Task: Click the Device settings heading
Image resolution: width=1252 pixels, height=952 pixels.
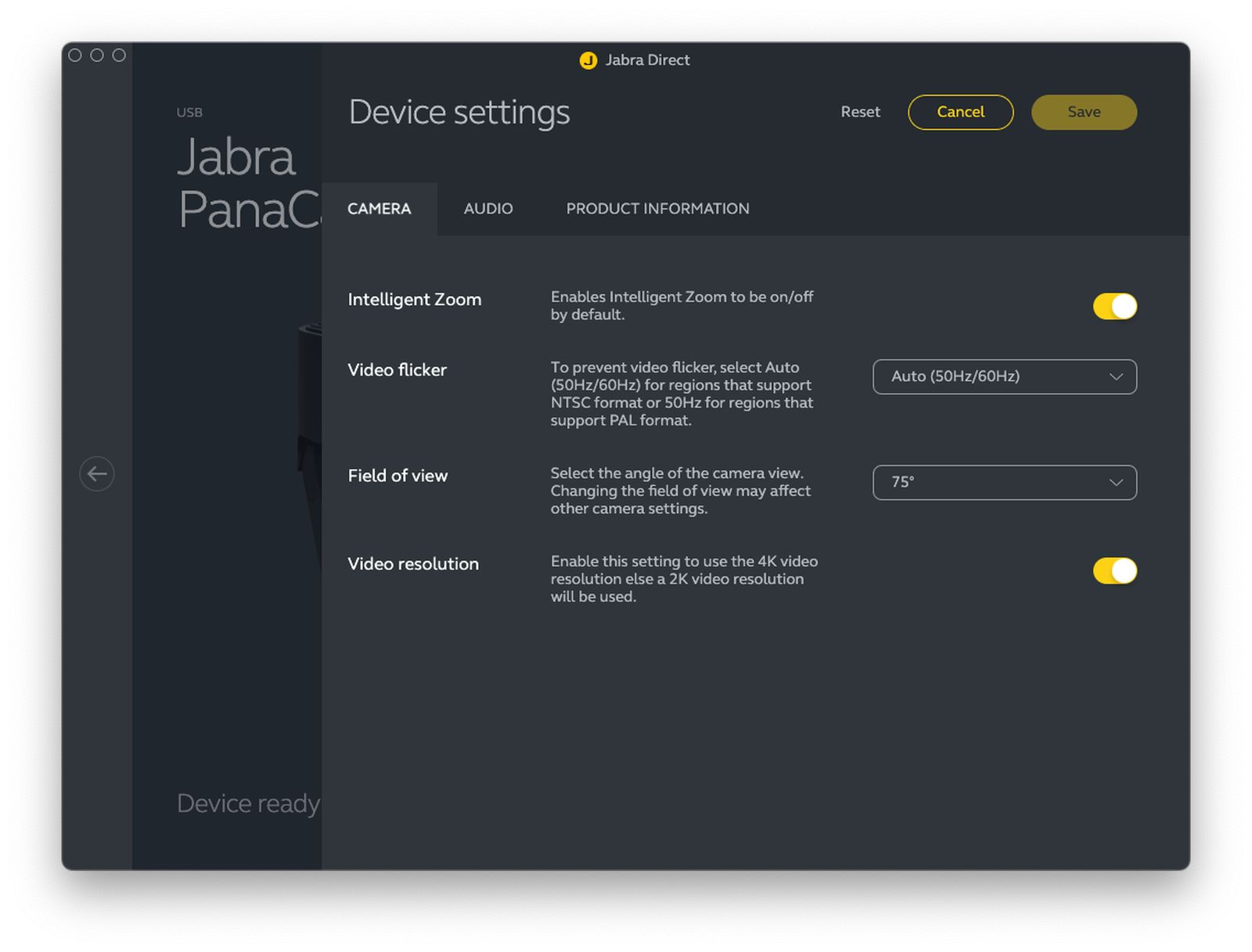Action: [x=459, y=113]
